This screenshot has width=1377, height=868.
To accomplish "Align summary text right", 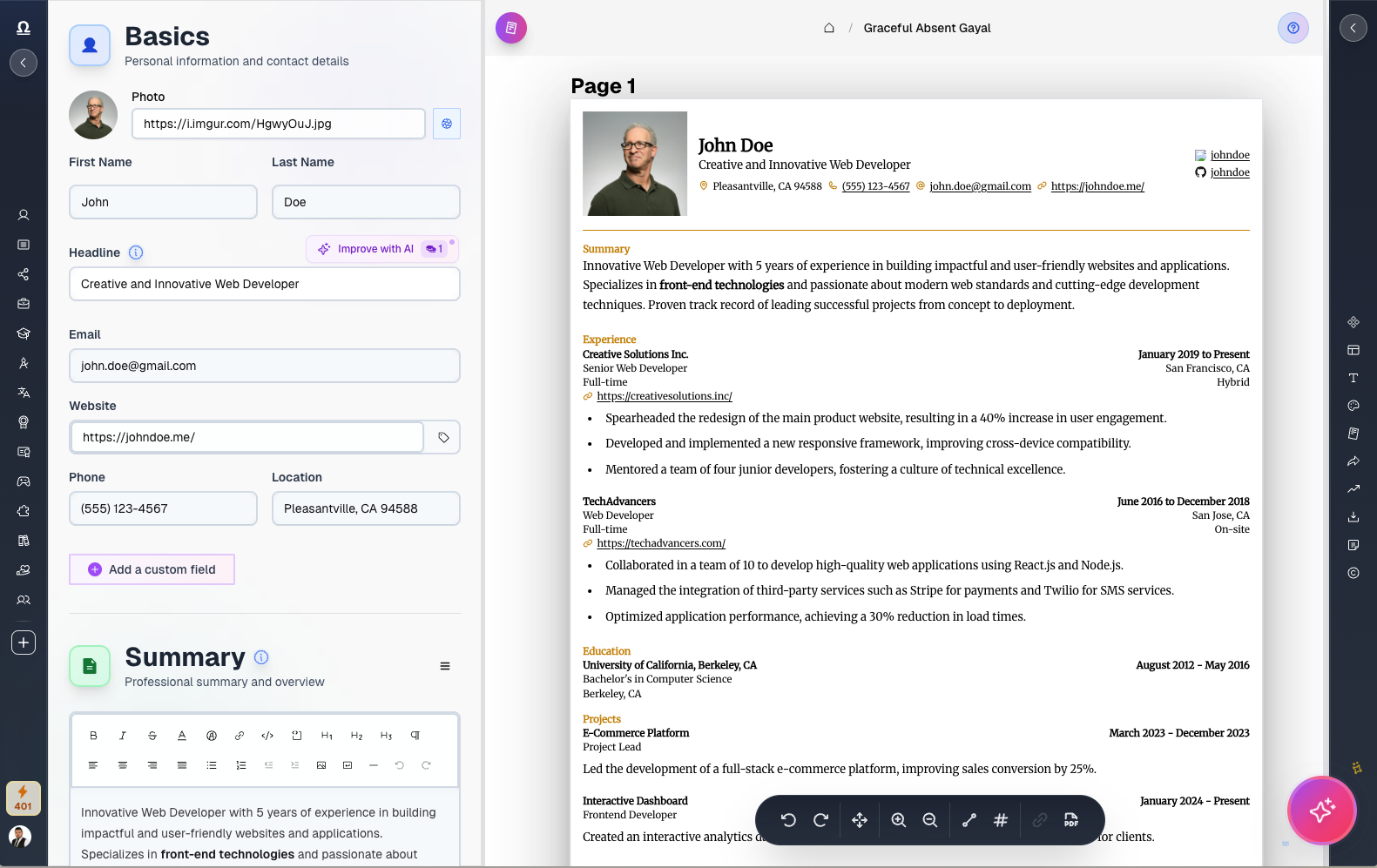I will [152, 765].
